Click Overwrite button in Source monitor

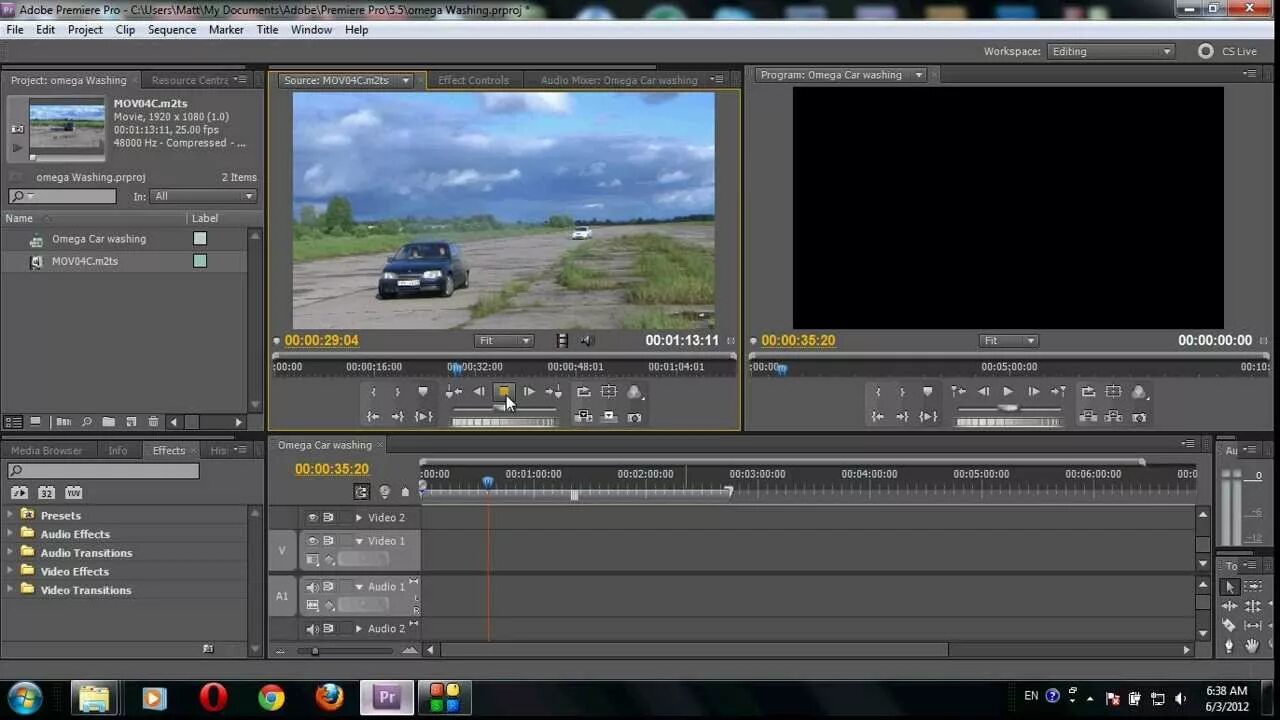pos(609,416)
